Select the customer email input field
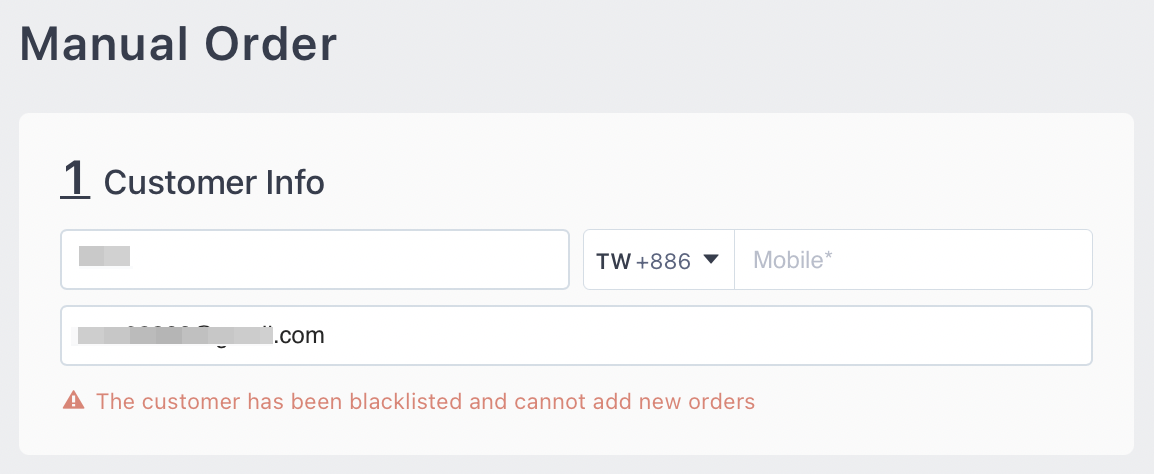The height and width of the screenshot is (474, 1154). coord(575,336)
